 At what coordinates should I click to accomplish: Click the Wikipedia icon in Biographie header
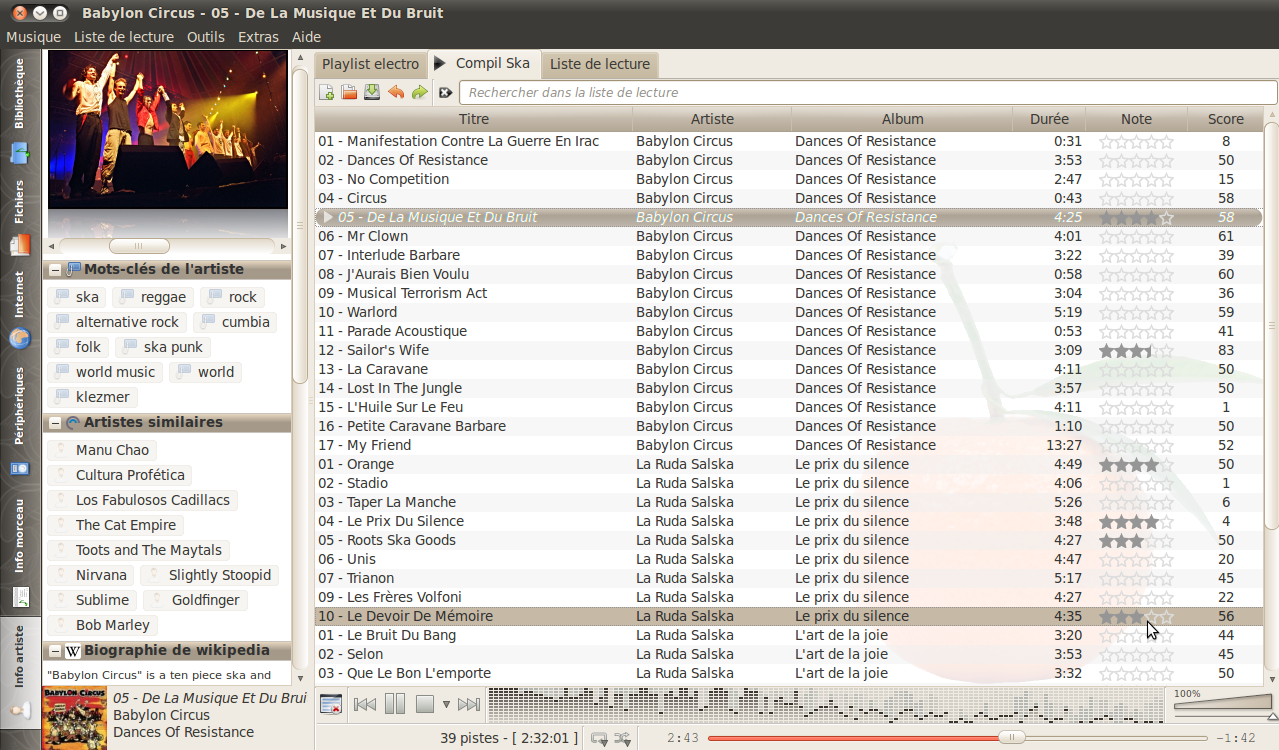tap(73, 651)
